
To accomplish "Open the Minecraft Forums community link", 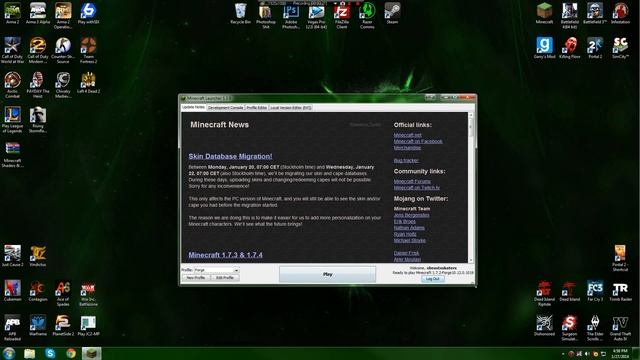I will pos(412,181).
